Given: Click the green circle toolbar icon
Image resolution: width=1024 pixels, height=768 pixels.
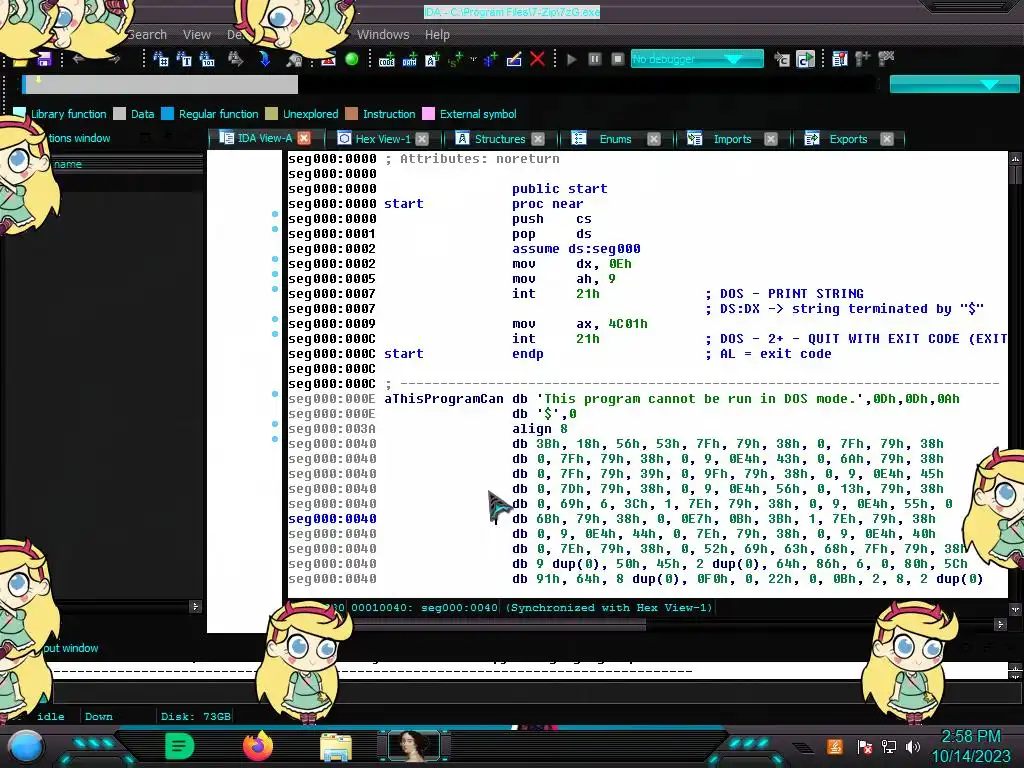Looking at the screenshot, I should pyautogui.click(x=352, y=59).
